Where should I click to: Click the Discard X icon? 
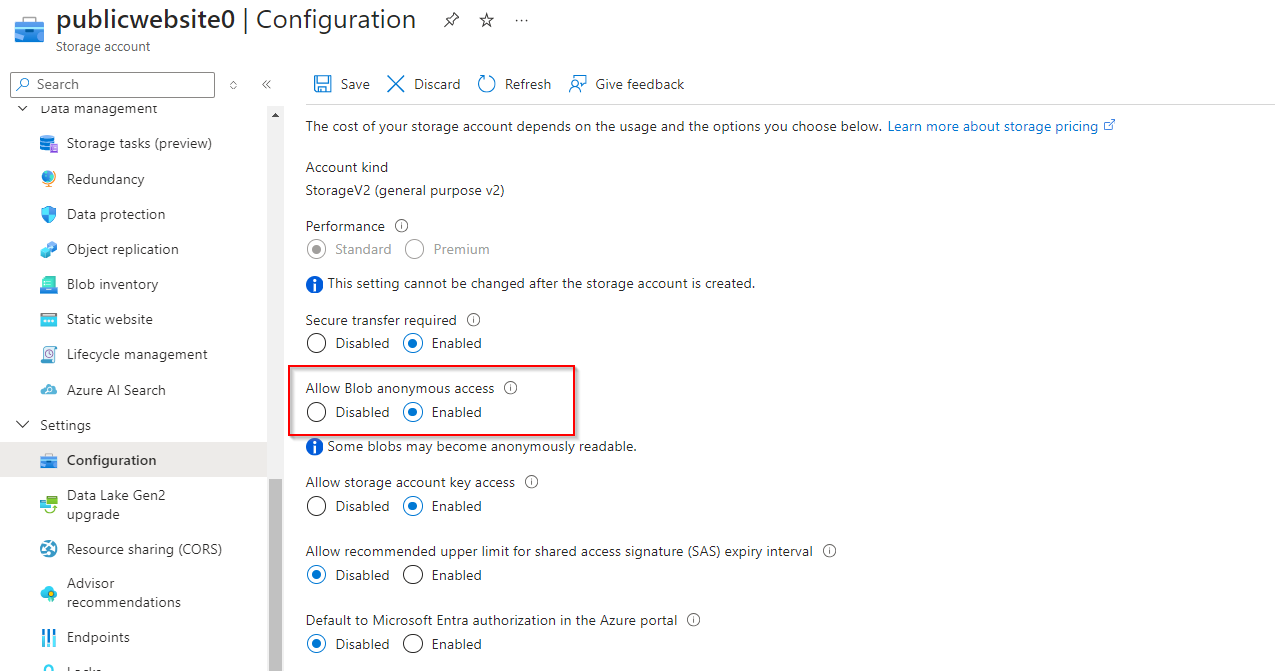tap(397, 84)
